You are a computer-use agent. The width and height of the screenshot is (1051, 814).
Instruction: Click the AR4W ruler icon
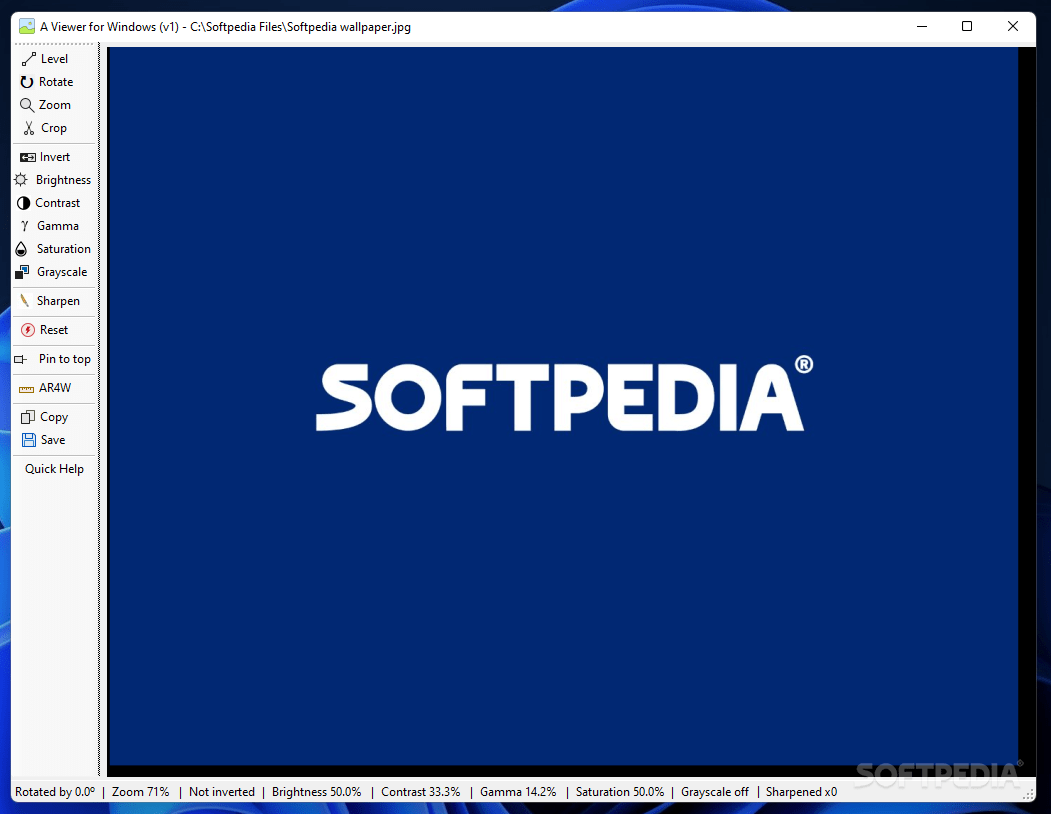tap(26, 389)
